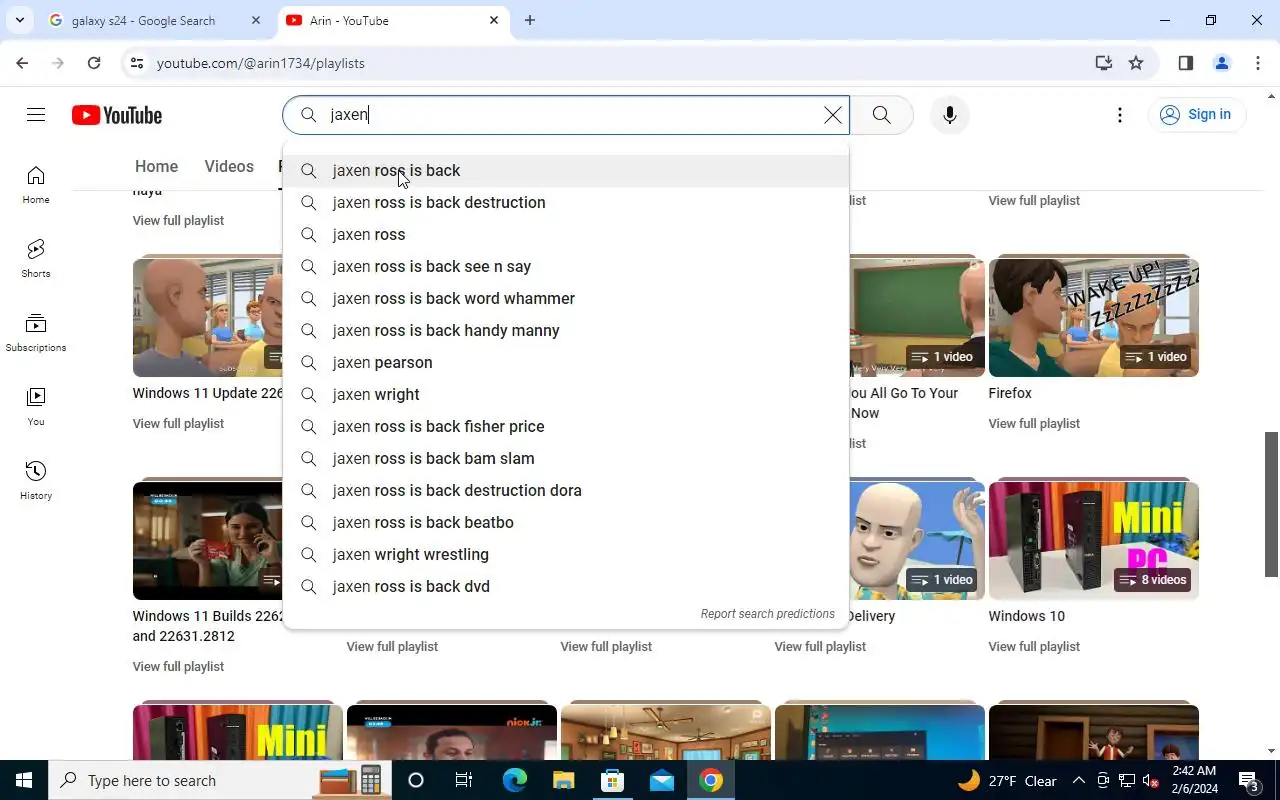Open YouTube settings three-dot menu
Screen dimensions: 1280x800
coord(1120,115)
